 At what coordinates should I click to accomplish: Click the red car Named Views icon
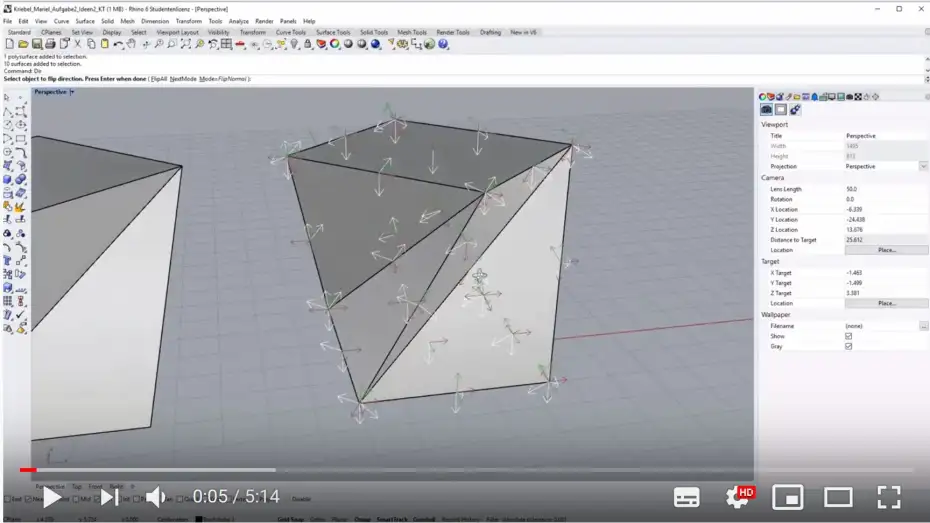point(240,44)
